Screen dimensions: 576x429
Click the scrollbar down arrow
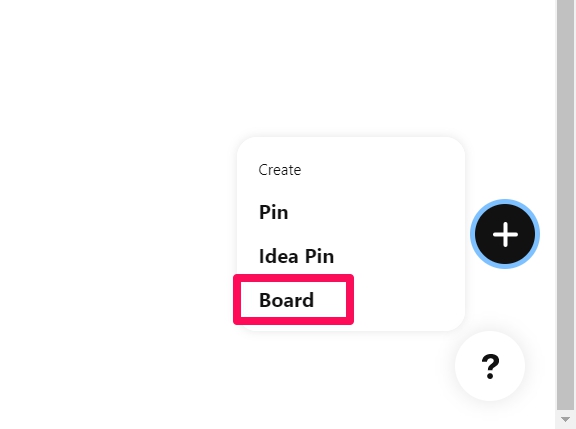pos(565,419)
